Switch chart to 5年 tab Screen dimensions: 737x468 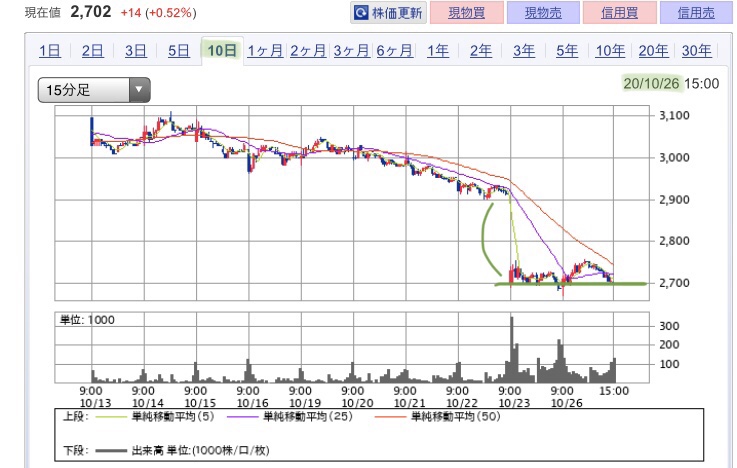point(567,50)
